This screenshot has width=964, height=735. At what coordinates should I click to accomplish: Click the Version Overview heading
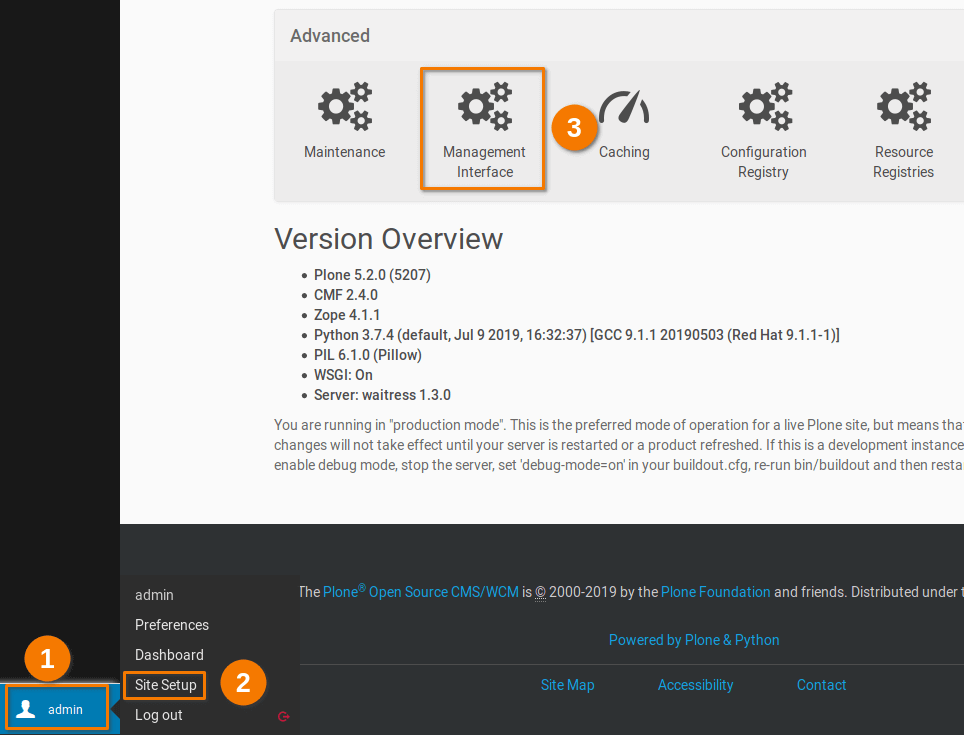(389, 238)
